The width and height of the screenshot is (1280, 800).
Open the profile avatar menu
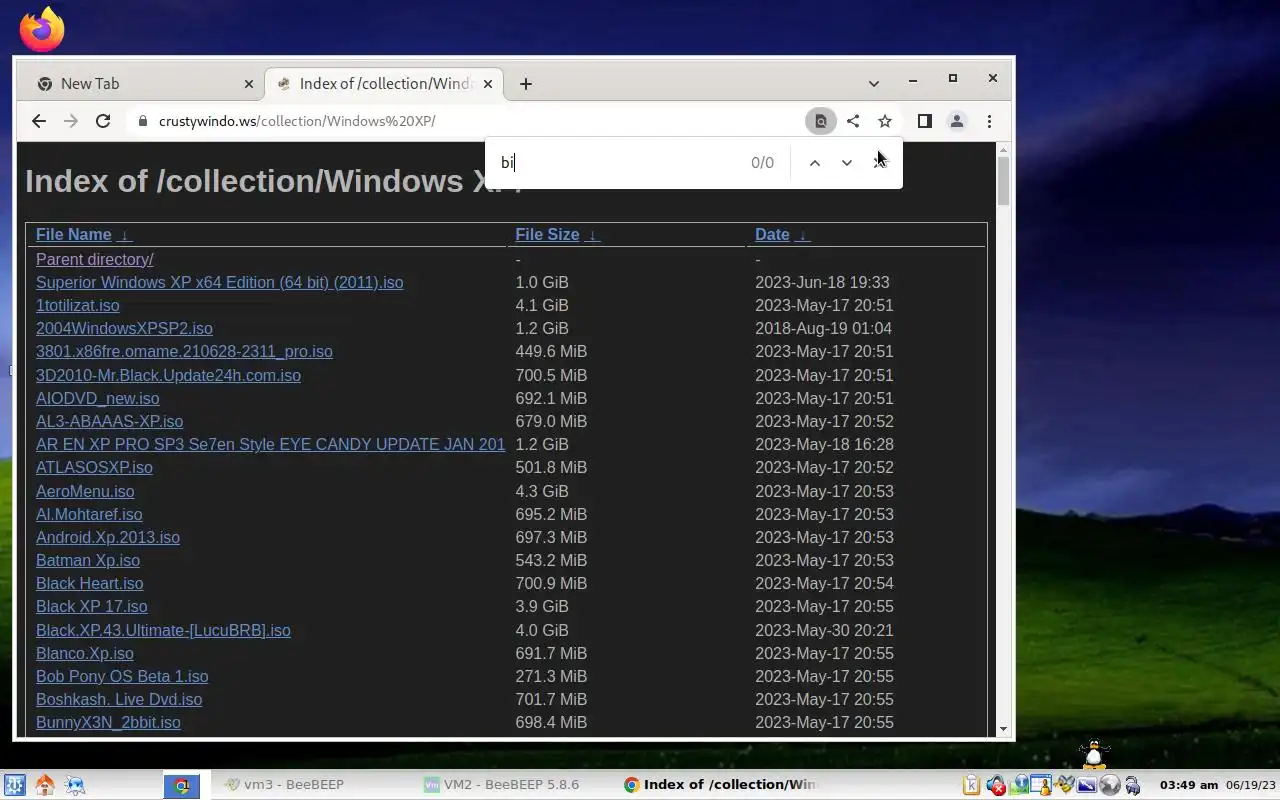pos(957,121)
